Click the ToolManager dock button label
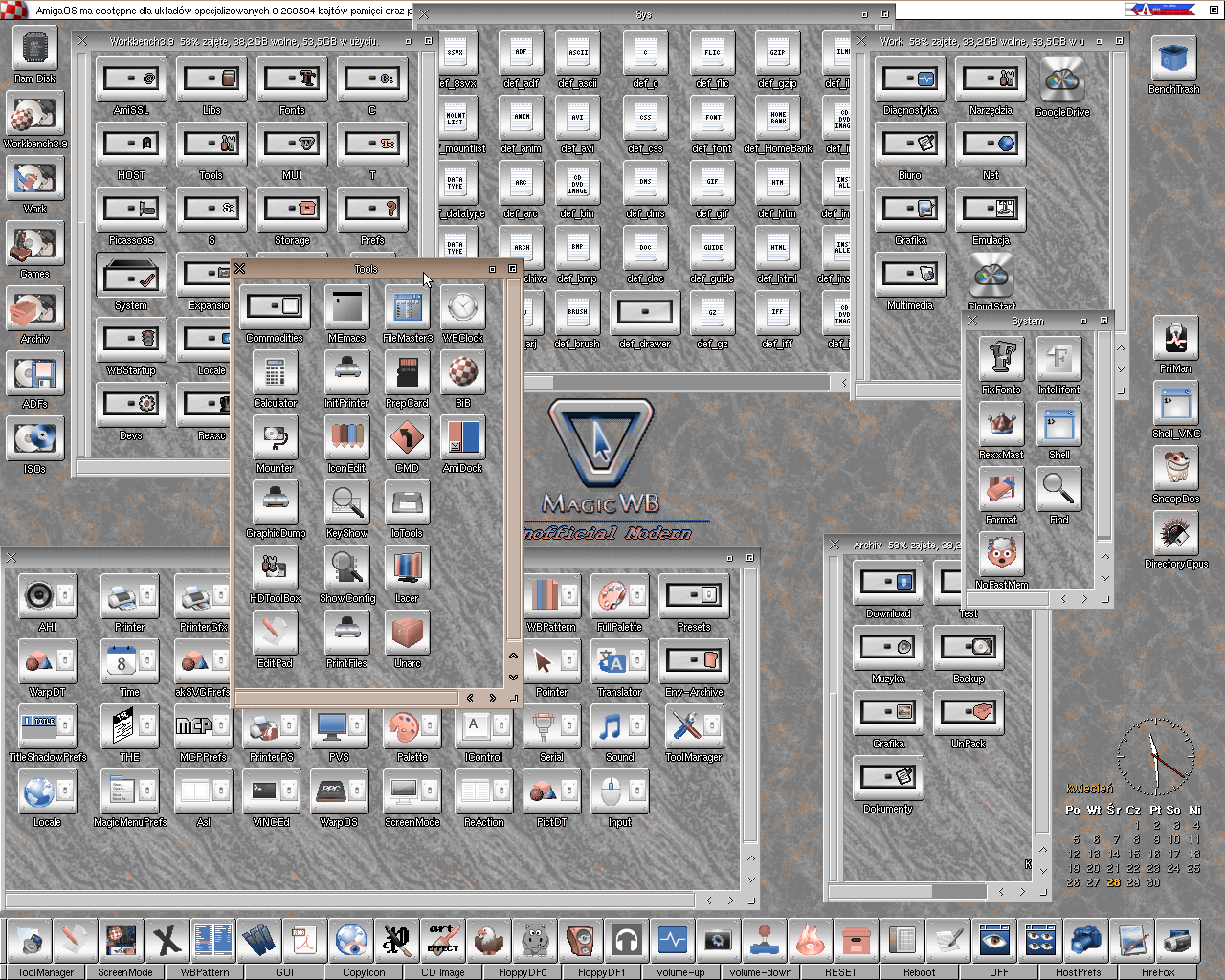 pos(46,972)
